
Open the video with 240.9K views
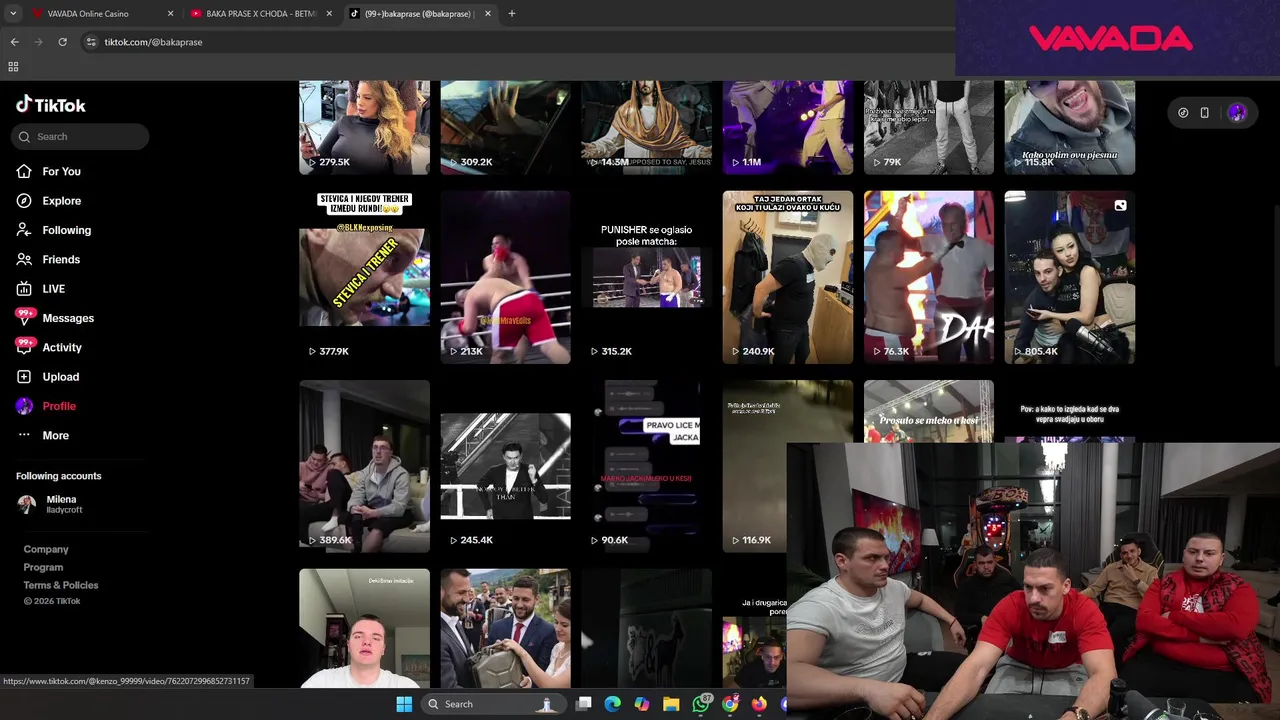pos(788,277)
